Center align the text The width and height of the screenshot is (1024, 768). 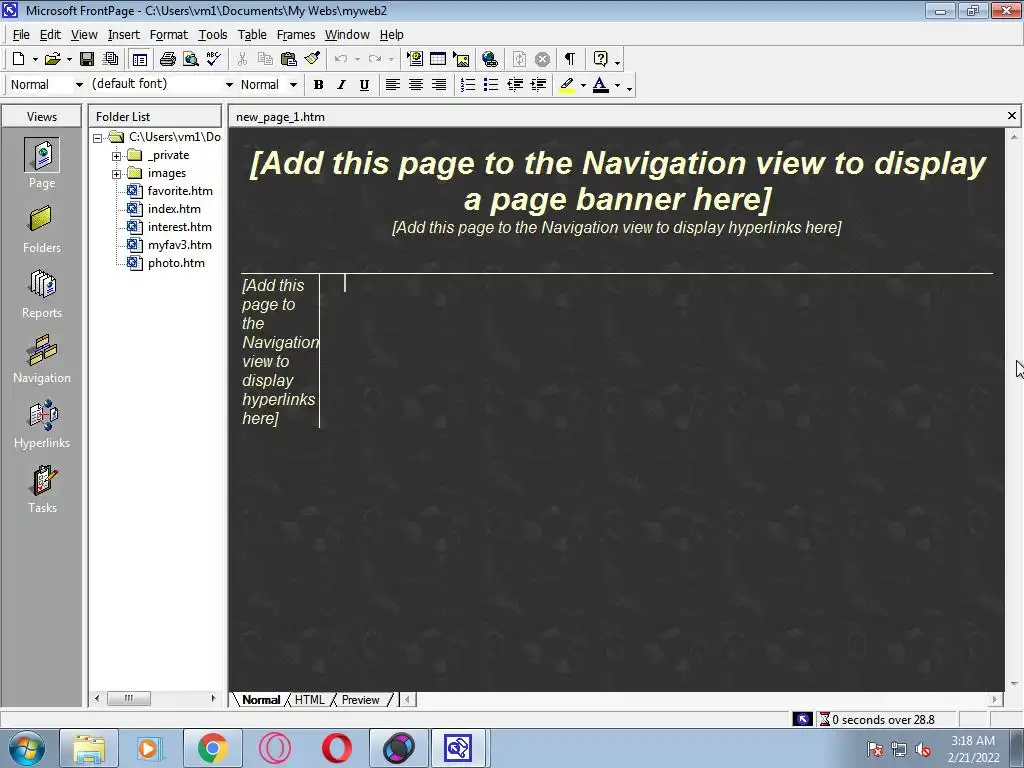pyautogui.click(x=416, y=85)
